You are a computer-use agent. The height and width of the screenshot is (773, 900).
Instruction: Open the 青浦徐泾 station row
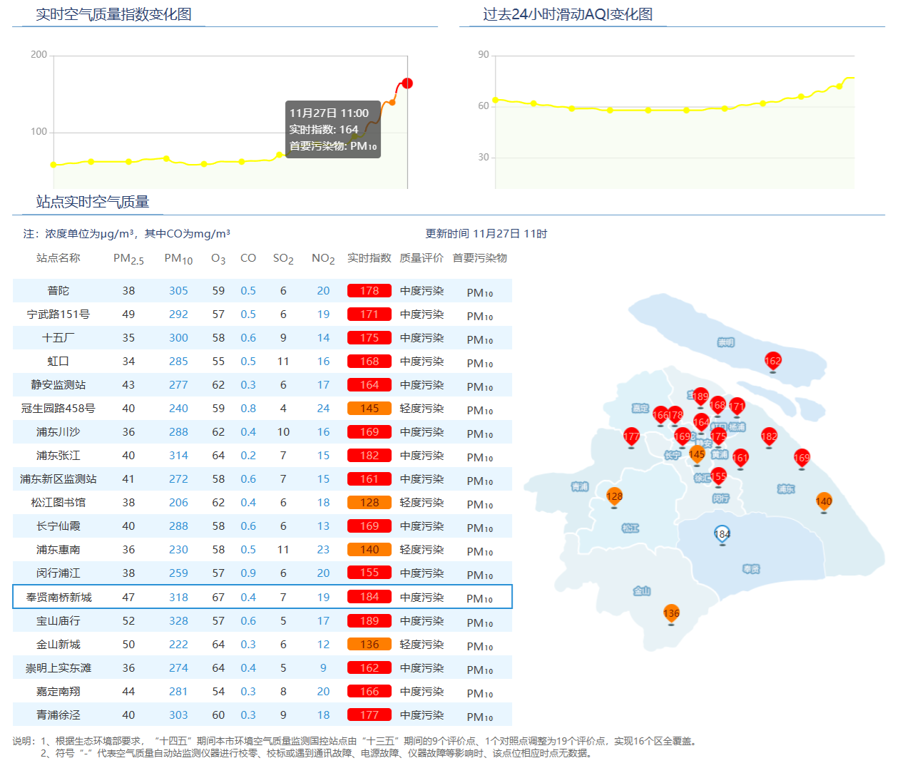tap(58, 715)
